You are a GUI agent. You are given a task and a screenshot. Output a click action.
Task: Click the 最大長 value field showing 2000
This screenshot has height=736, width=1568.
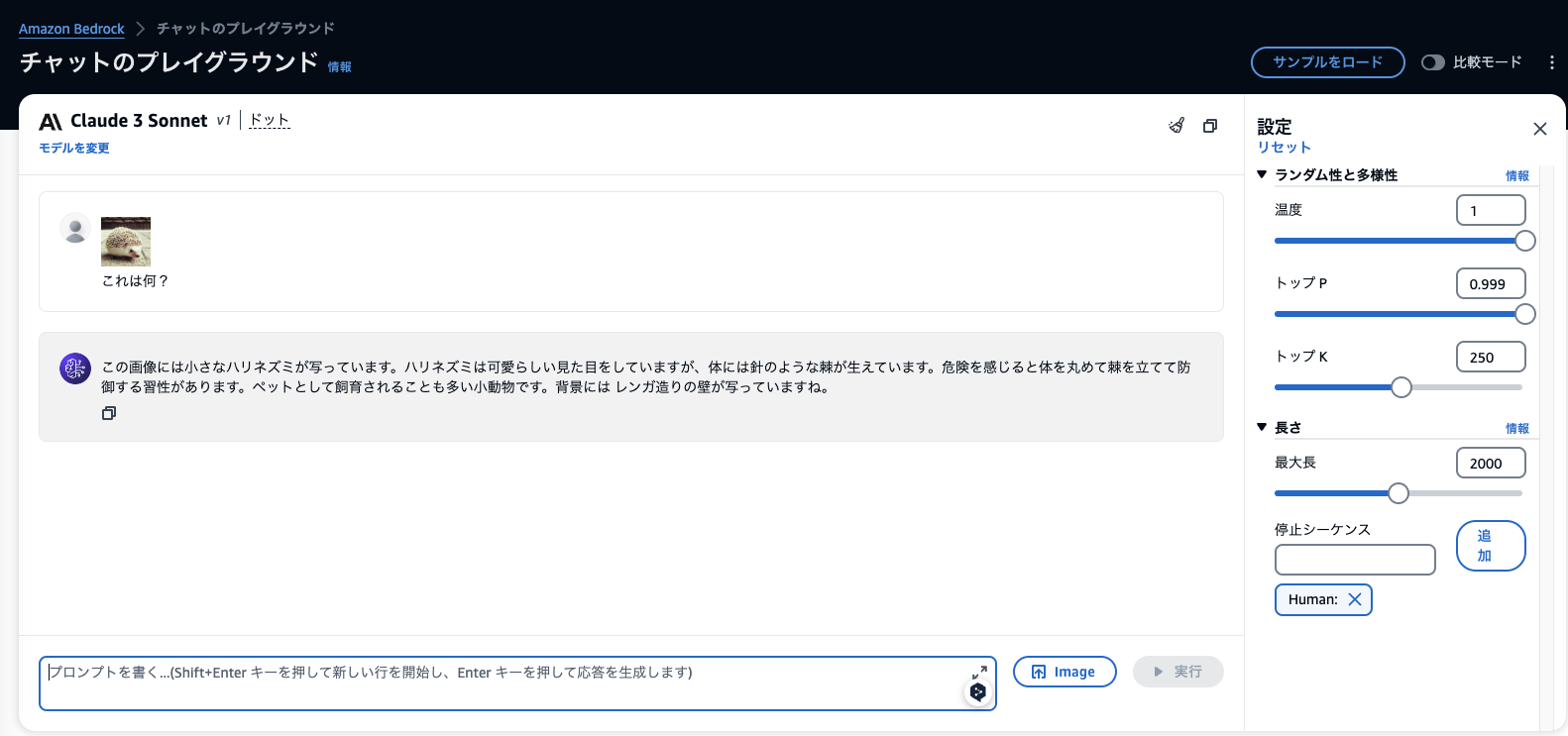pyautogui.click(x=1491, y=463)
